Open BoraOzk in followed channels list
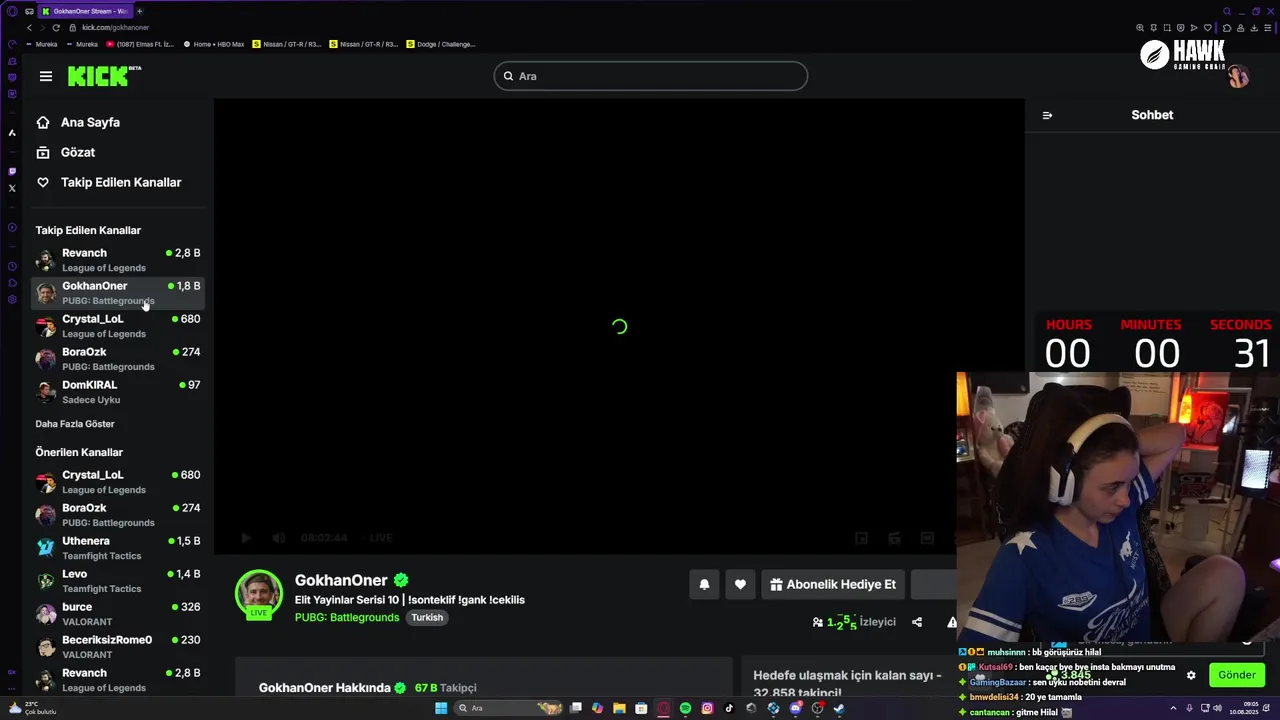Screen dimensions: 1280x720 (118, 359)
